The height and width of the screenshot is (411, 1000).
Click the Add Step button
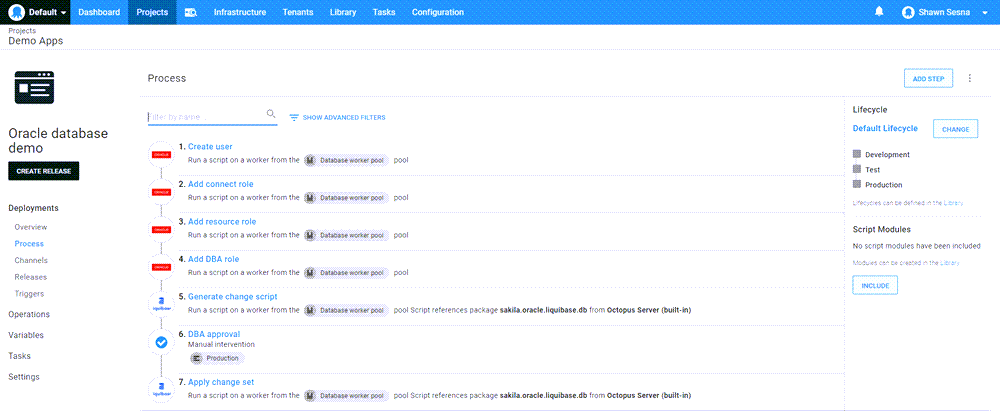(x=927, y=78)
